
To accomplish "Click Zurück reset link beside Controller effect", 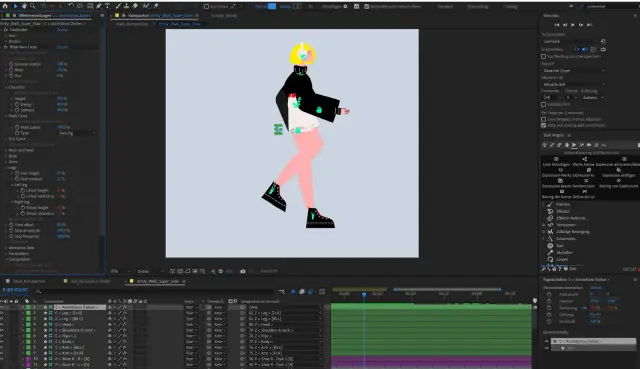I will 62,30.
